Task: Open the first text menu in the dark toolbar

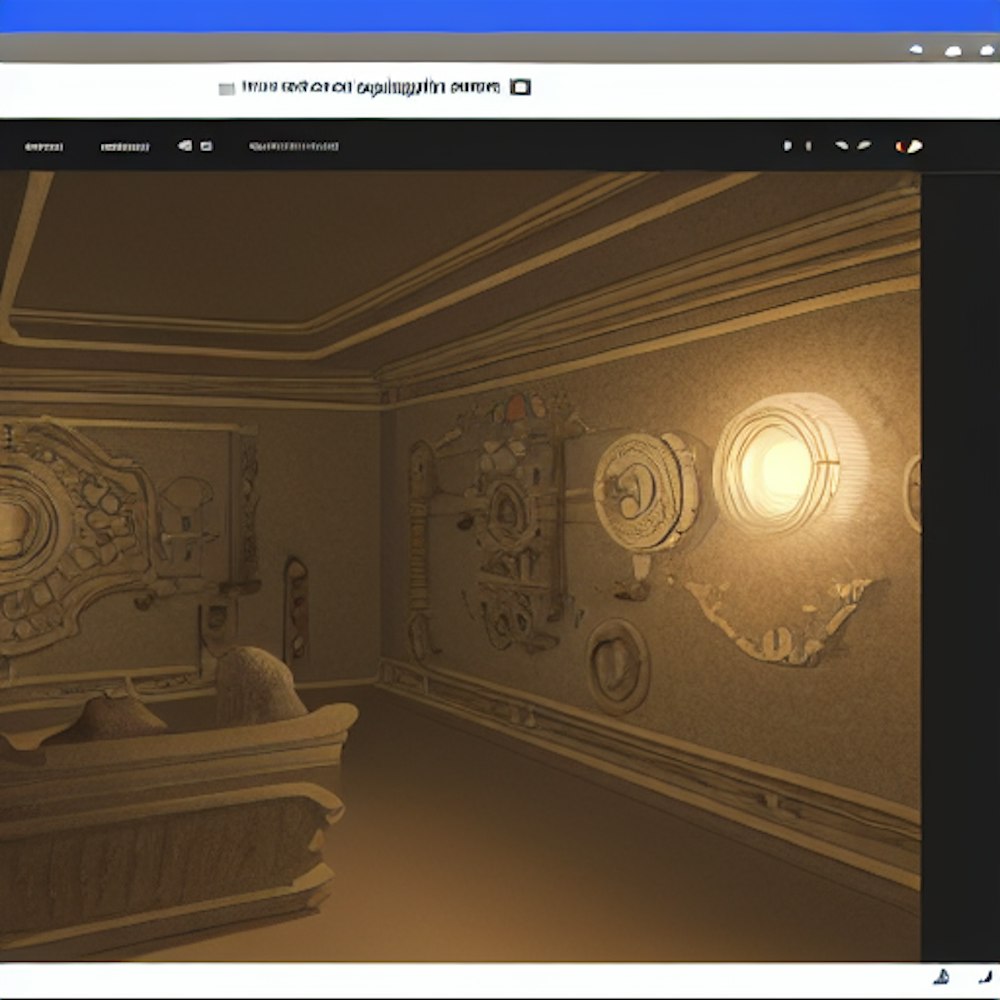Action: tap(43, 147)
